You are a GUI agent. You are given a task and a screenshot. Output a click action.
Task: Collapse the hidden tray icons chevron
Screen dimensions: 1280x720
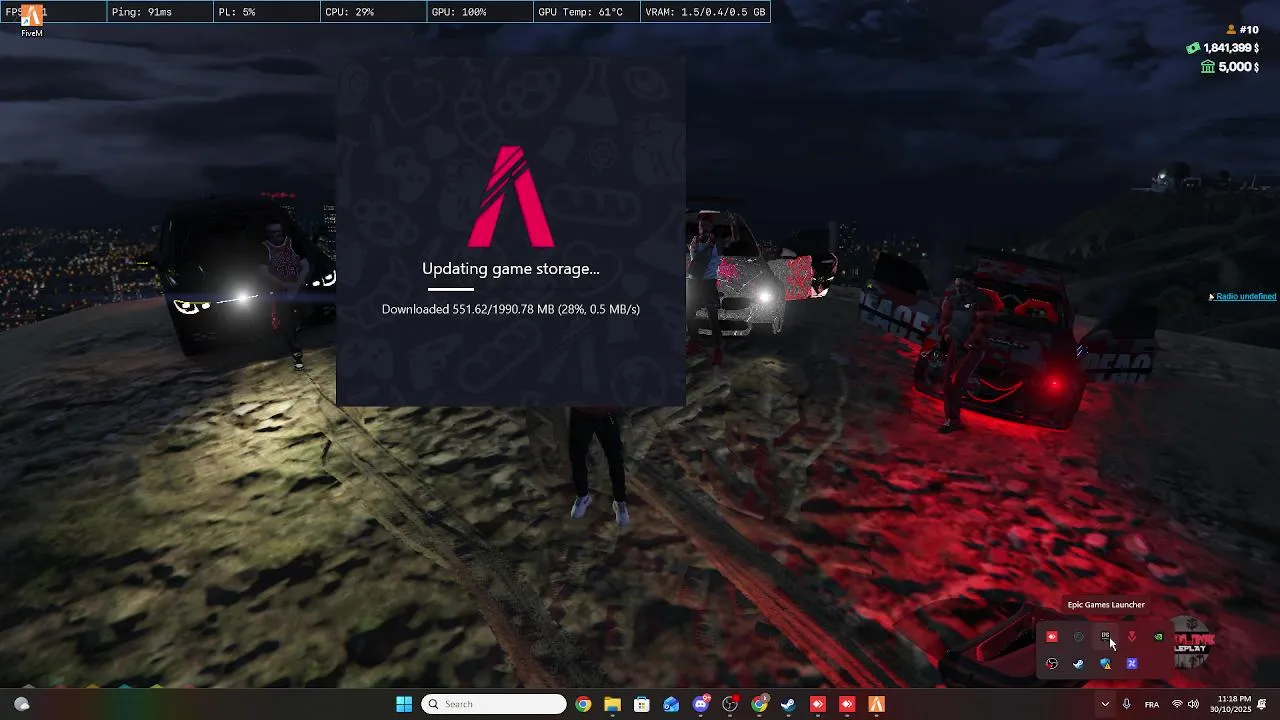point(1105,704)
